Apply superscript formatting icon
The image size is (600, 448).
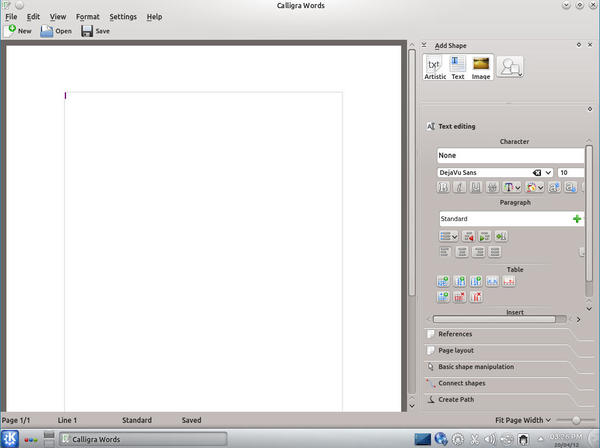coord(554,187)
